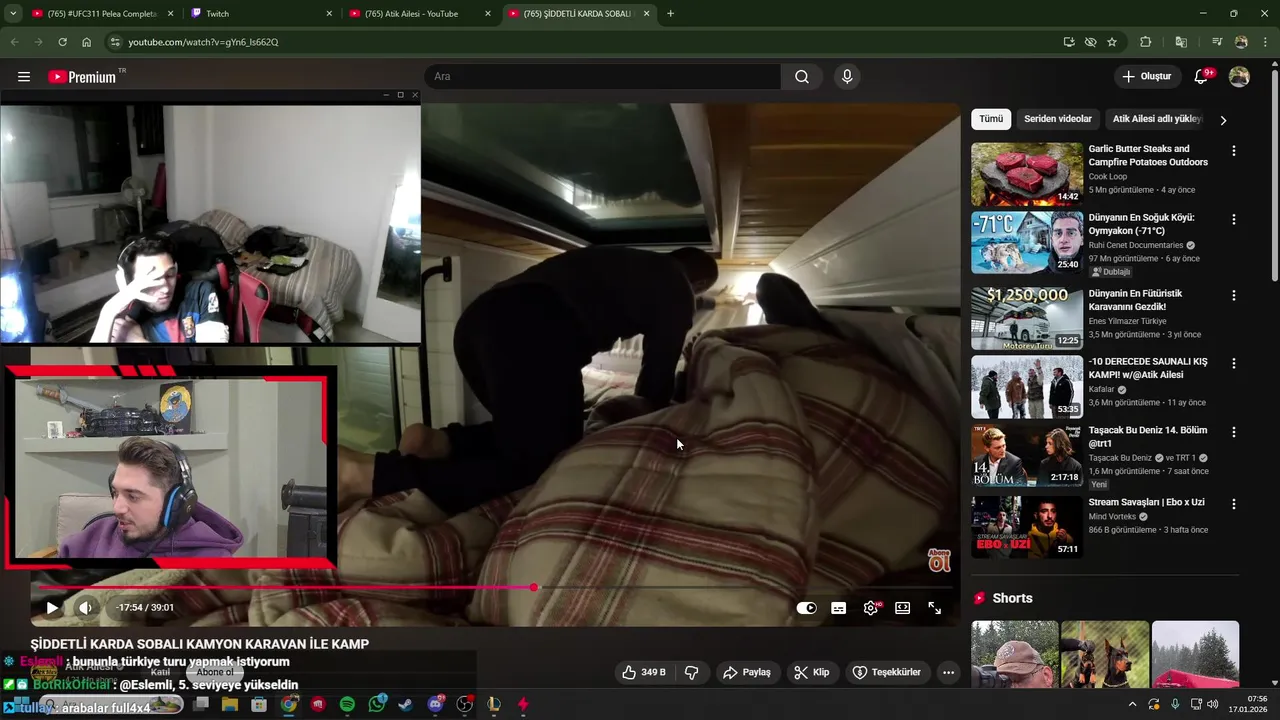This screenshot has width=1280, height=720.
Task: Share the video via Paylaş
Action: click(747, 672)
